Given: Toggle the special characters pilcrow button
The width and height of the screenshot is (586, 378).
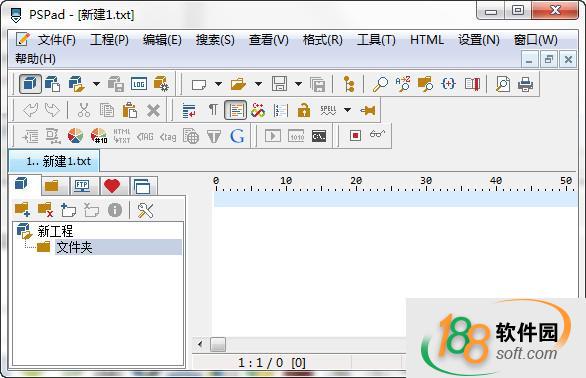Looking at the screenshot, I should [x=213, y=110].
